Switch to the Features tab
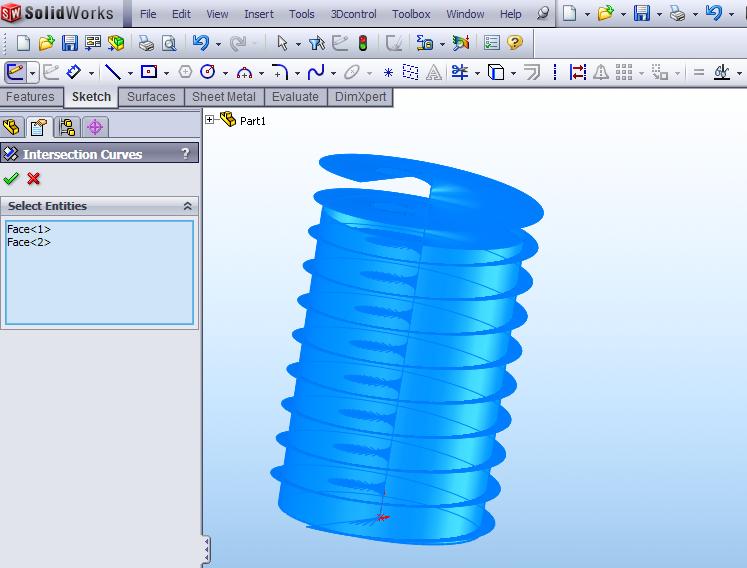This screenshot has height=568, width=747. point(30,97)
